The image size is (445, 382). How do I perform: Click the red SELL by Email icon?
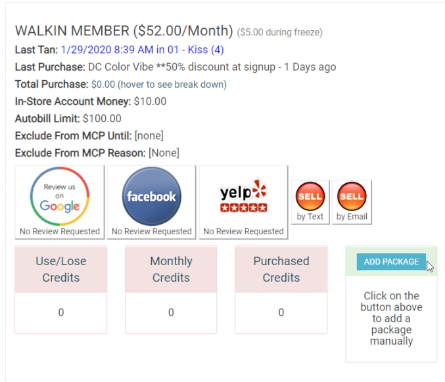(x=352, y=196)
